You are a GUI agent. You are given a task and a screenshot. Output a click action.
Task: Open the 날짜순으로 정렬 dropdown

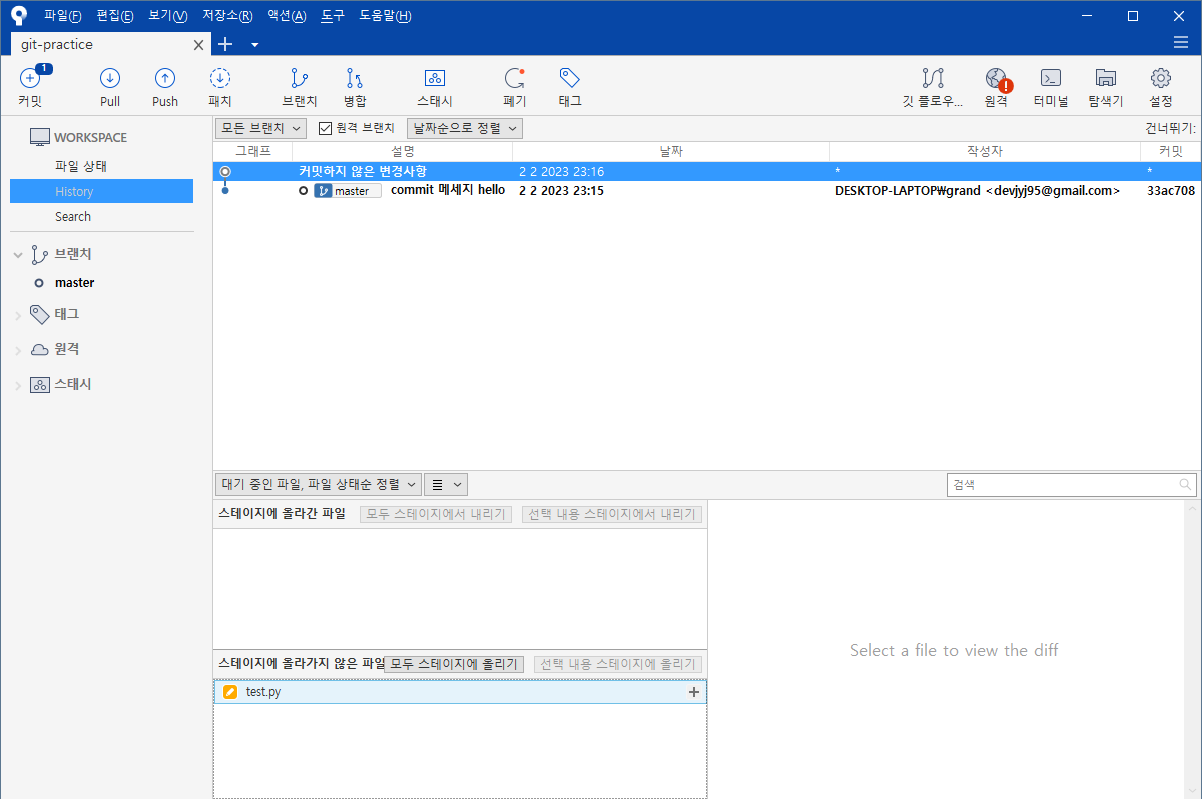click(x=465, y=128)
